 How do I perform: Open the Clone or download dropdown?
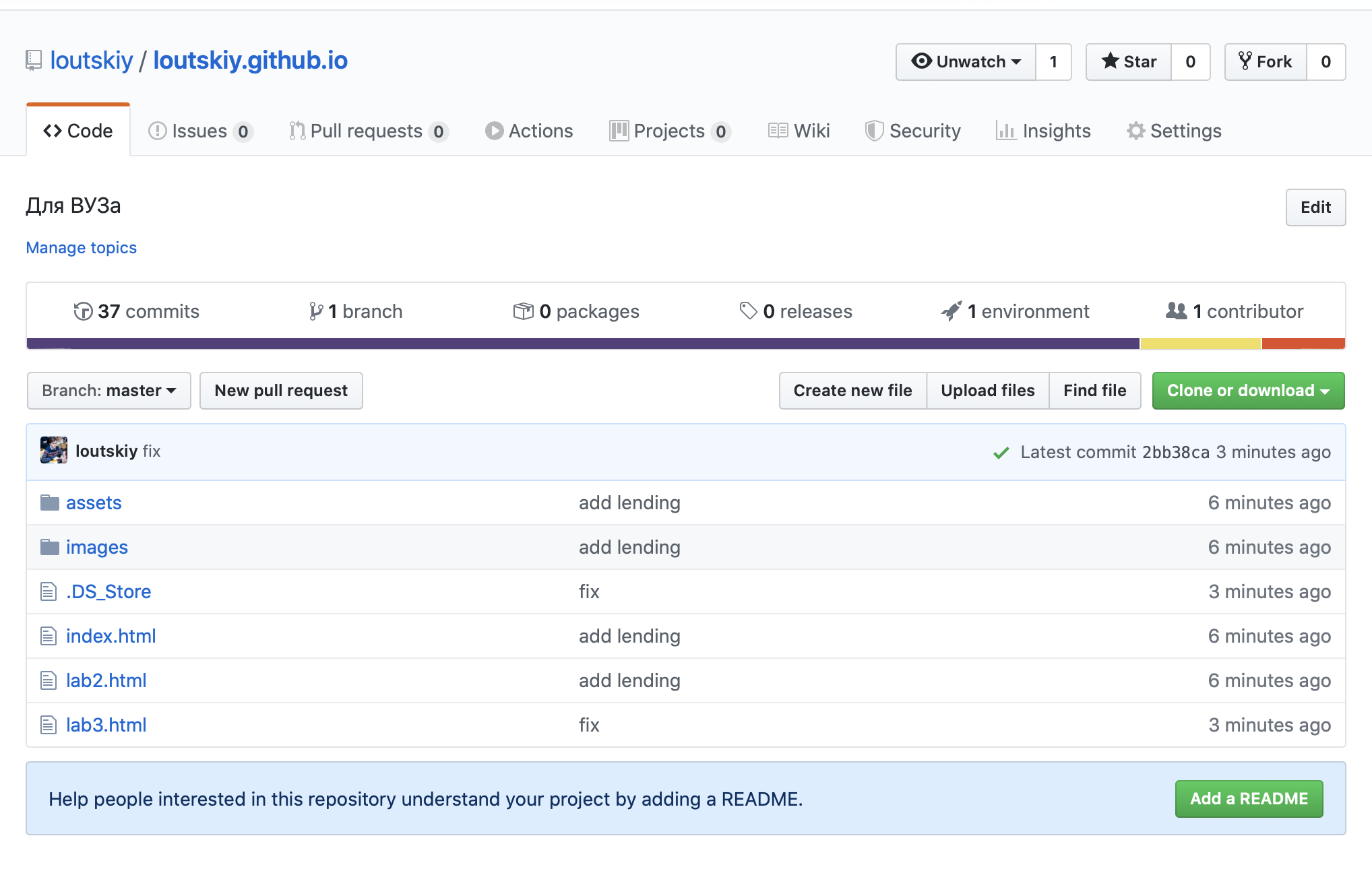click(x=1248, y=391)
